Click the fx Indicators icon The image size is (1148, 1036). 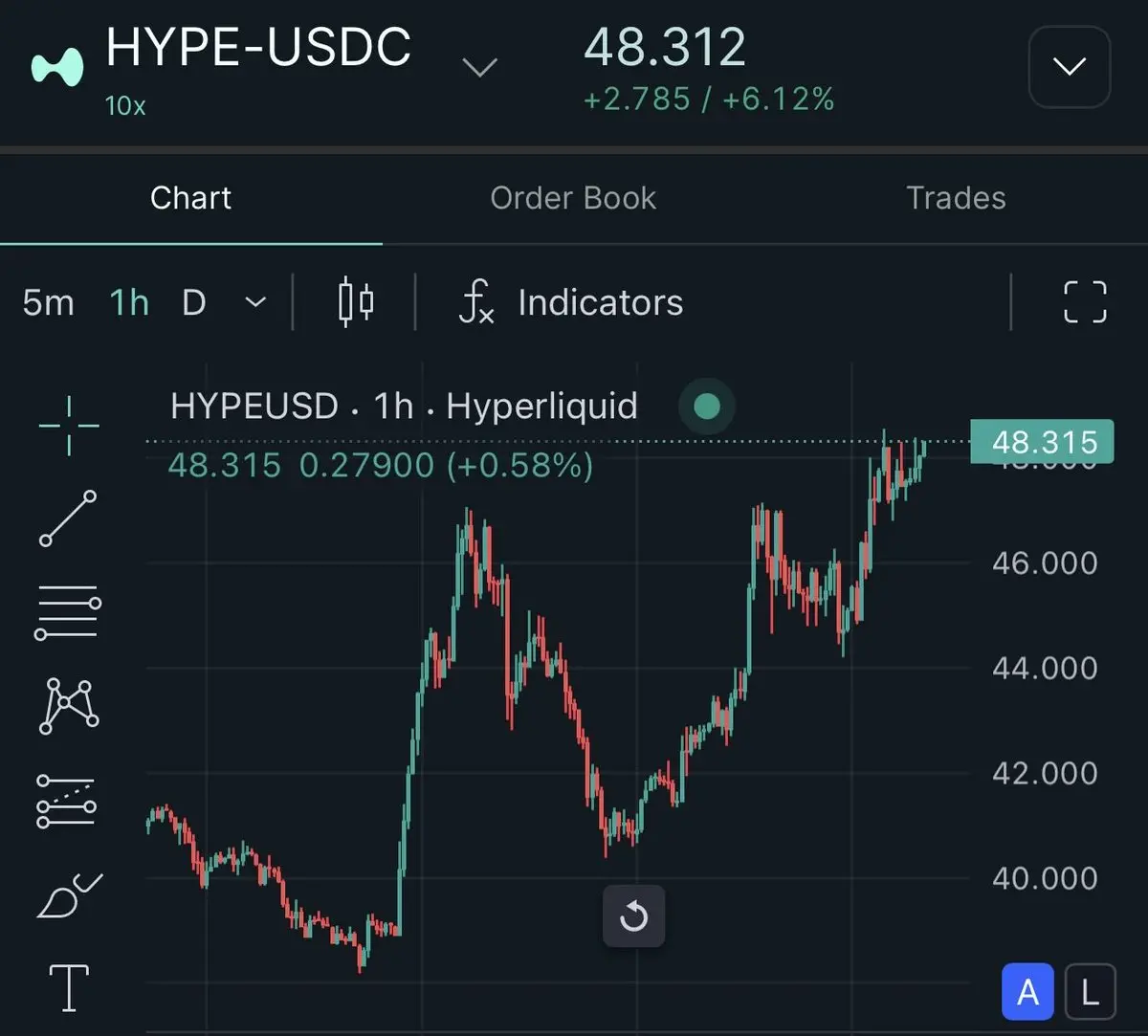[x=476, y=302]
